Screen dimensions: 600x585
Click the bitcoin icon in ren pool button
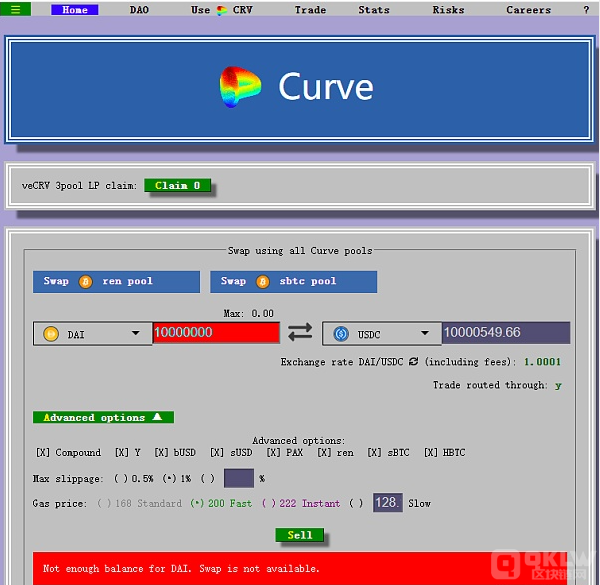(x=85, y=282)
